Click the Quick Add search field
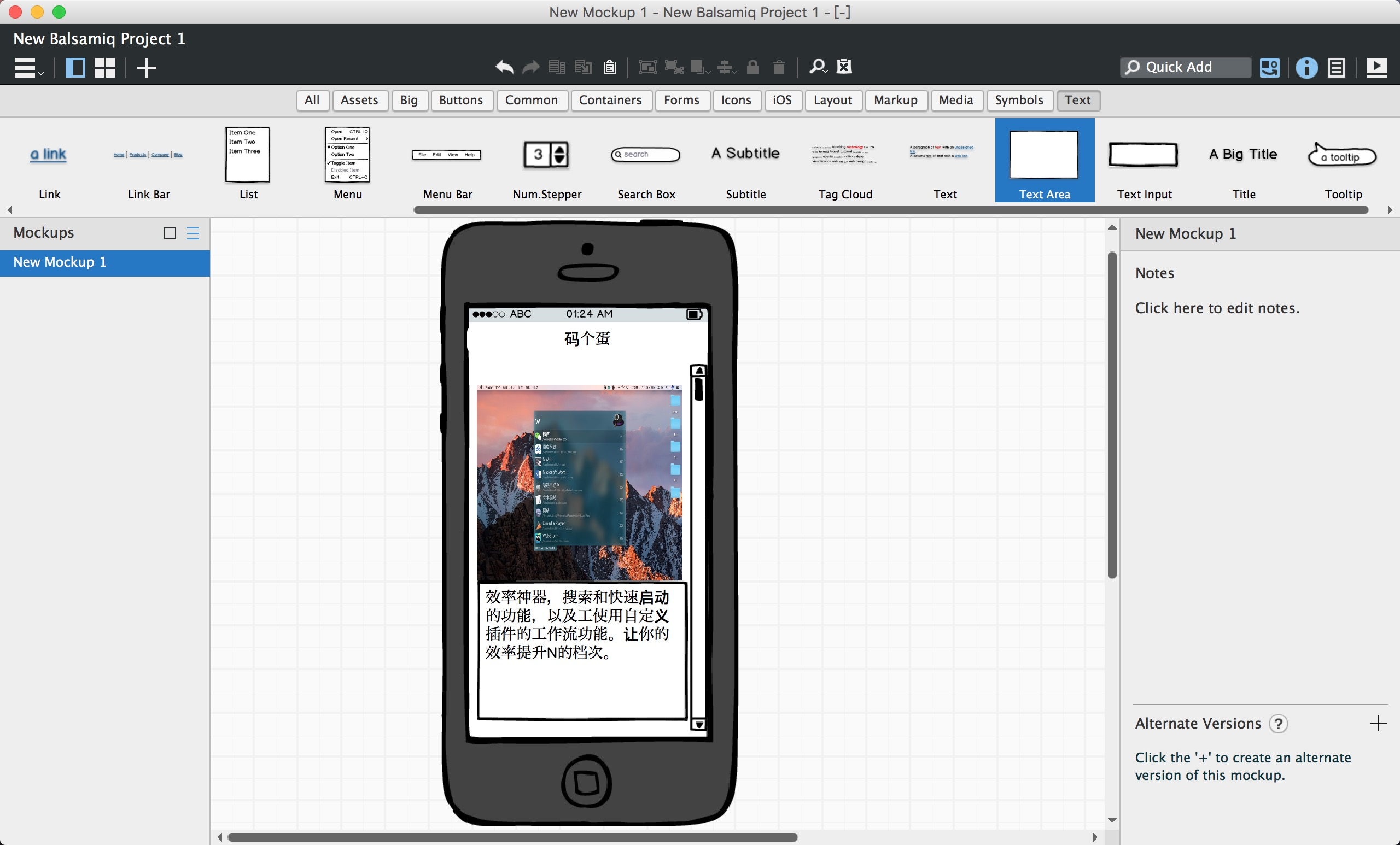 coord(1185,67)
